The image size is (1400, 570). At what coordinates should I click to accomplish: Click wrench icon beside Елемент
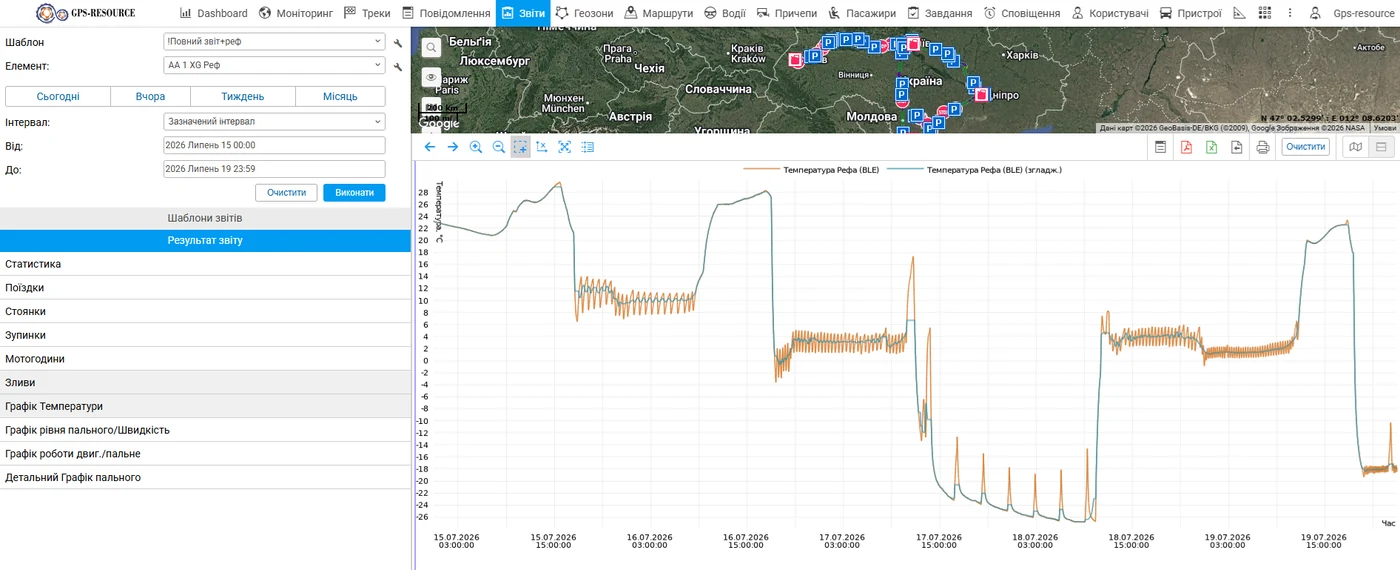pos(398,67)
